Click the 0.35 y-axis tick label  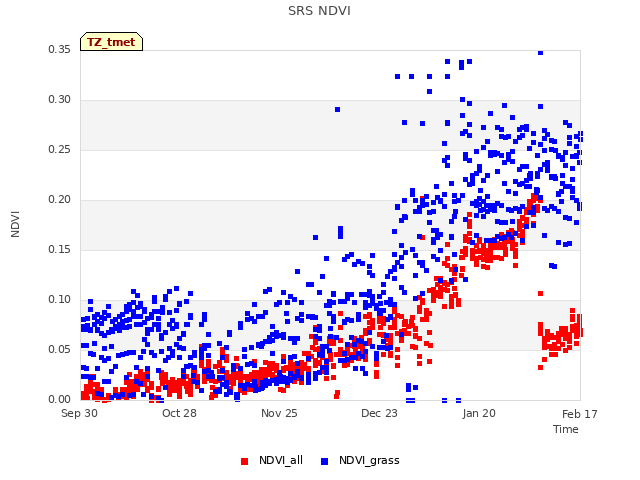(60, 49)
